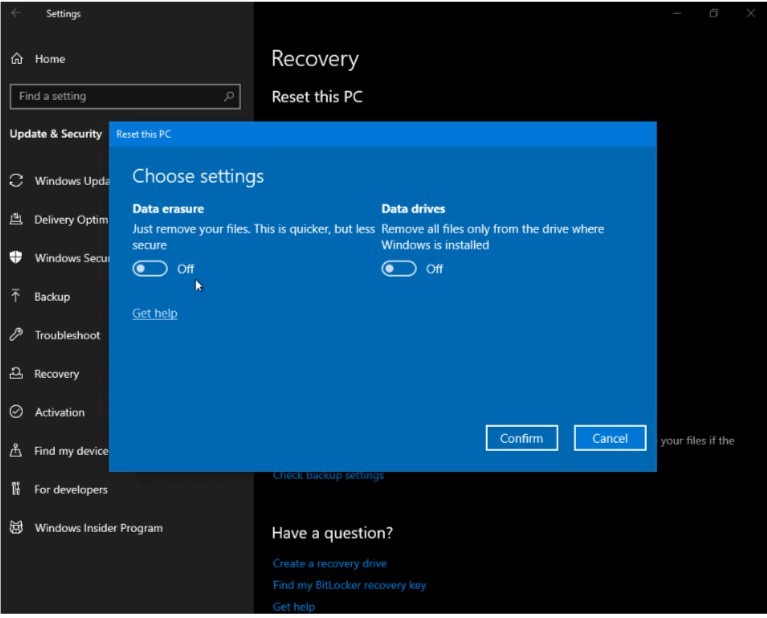Select Recovery in the sidebar menu
This screenshot has height=618, width=767.
click(x=56, y=374)
